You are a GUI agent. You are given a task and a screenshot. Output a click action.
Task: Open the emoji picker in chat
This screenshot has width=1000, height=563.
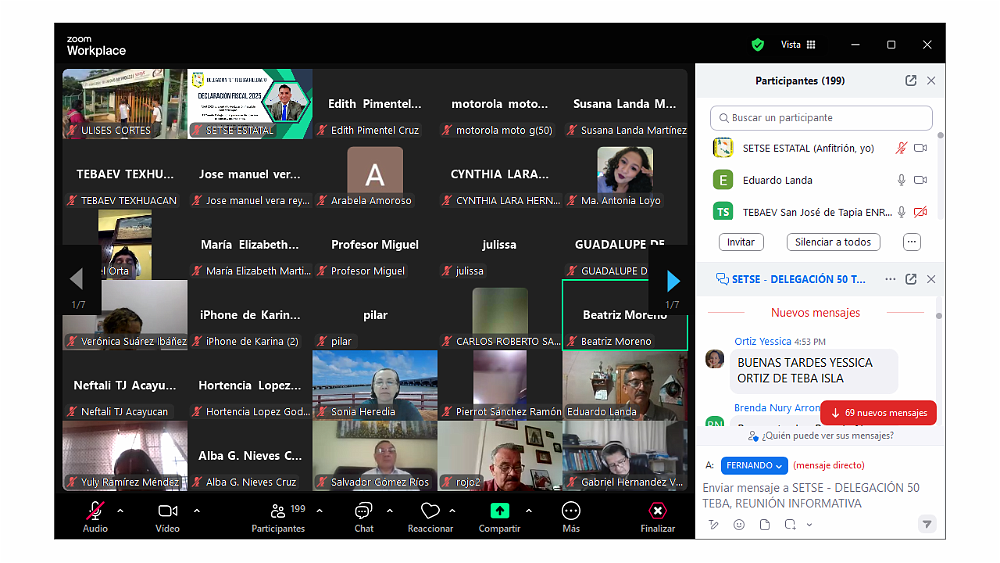[739, 524]
